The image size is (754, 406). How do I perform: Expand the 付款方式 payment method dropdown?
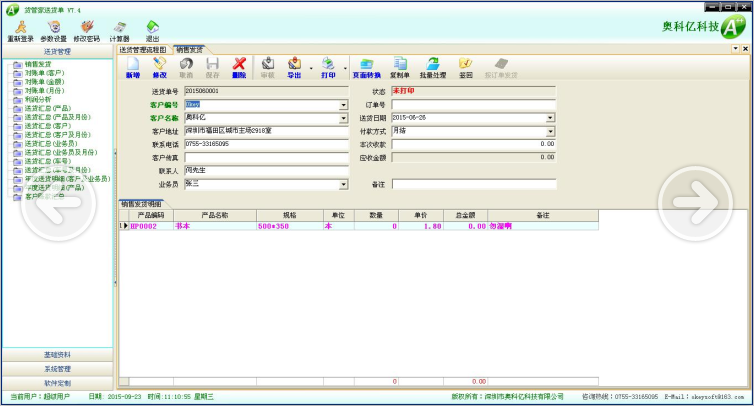coord(550,131)
